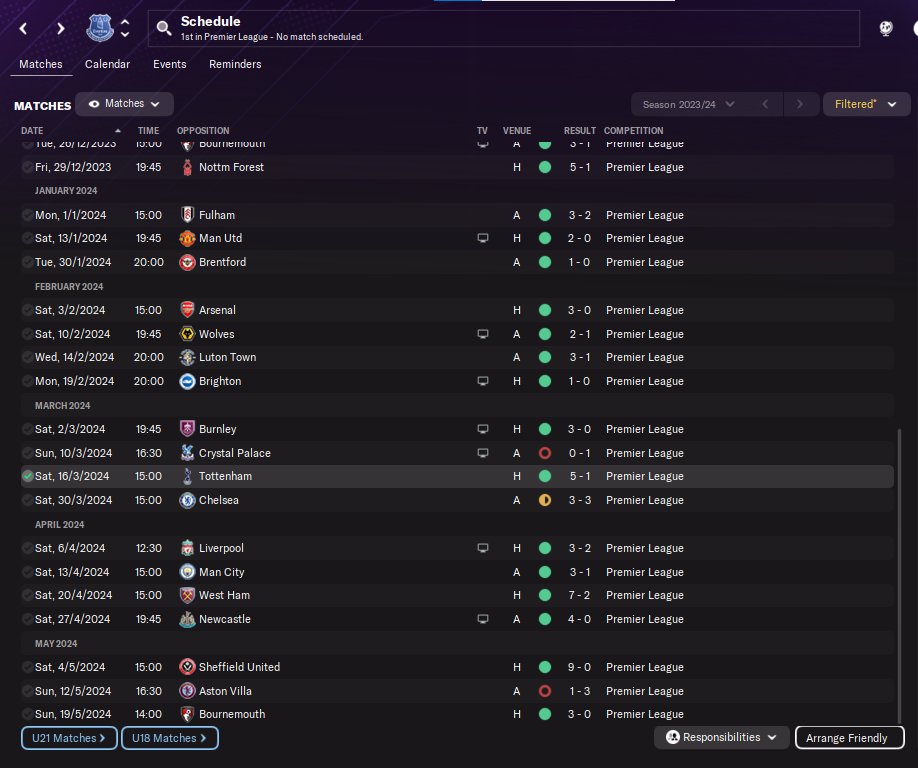
Task: Expand the Responsibilities dropdown
Action: tap(721, 738)
